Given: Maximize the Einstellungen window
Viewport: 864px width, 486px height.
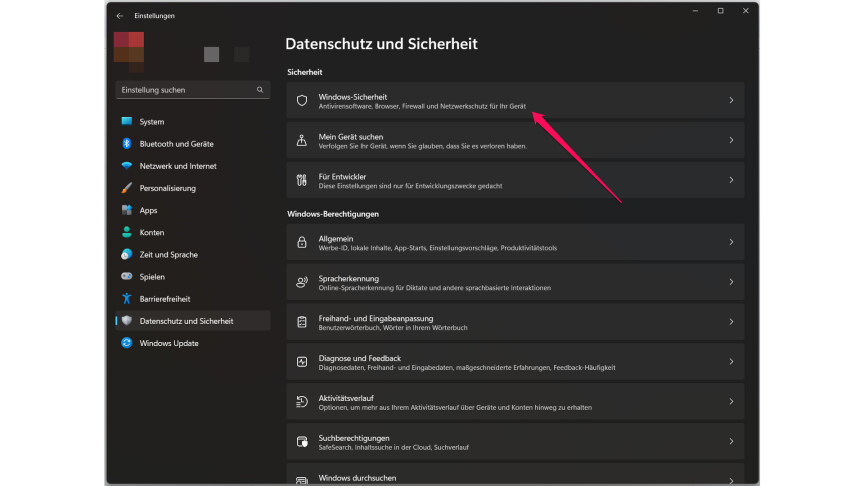Looking at the screenshot, I should (x=720, y=11).
